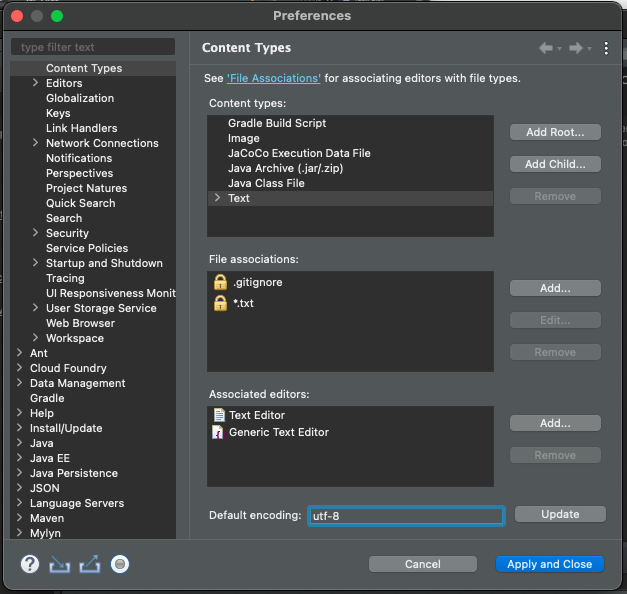Viewport: 627px width, 594px height.
Task: Select Generic Text Editor in associated editors
Action: (279, 432)
